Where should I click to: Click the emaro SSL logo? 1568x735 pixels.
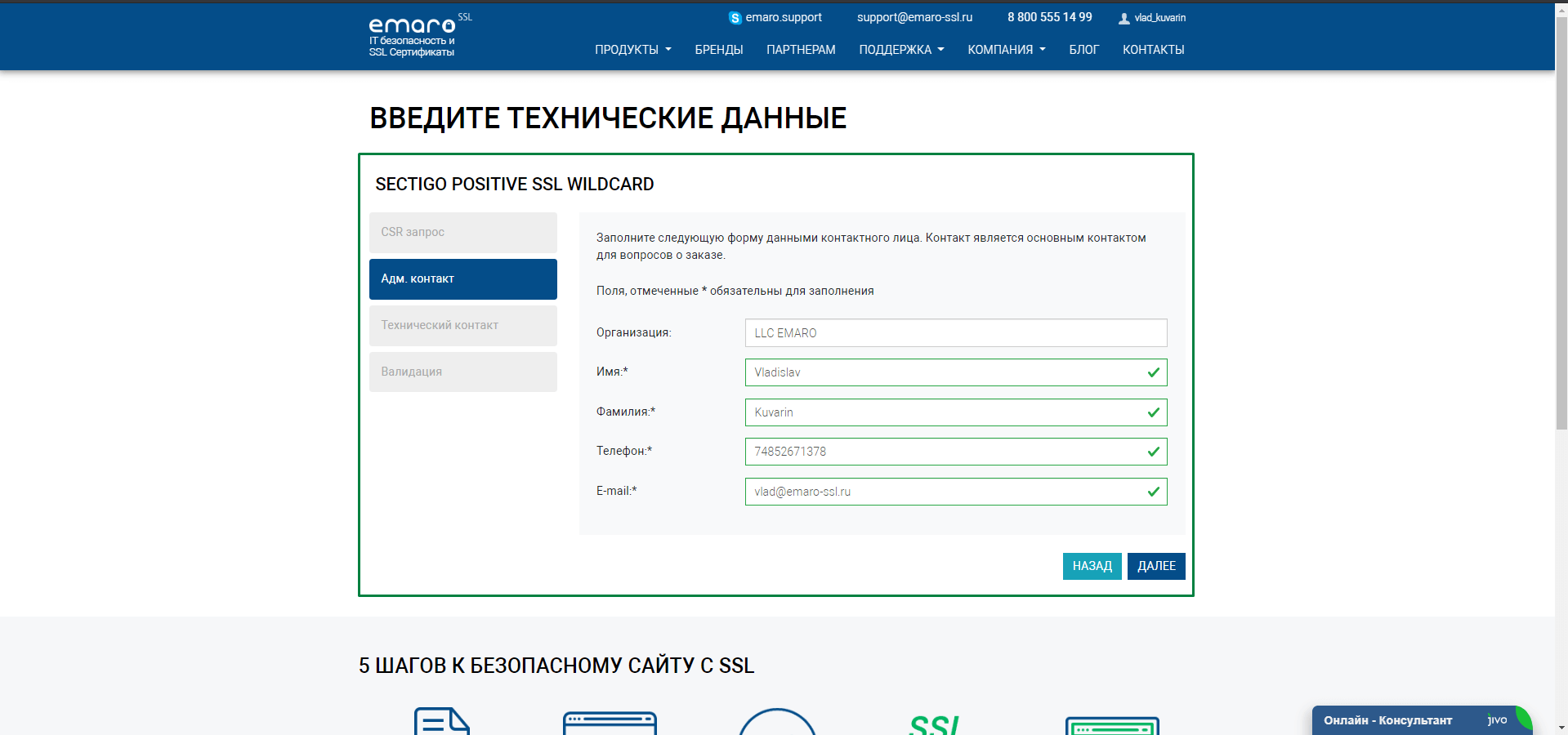tap(419, 35)
